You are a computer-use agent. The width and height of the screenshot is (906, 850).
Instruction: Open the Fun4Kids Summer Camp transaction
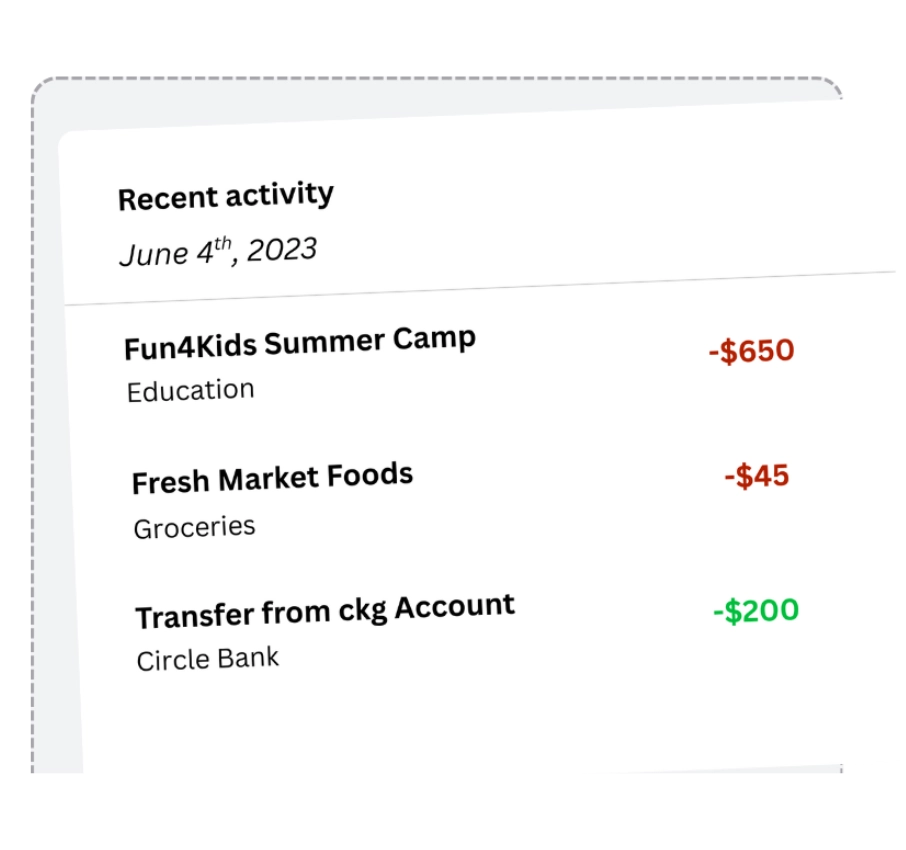tap(299, 344)
